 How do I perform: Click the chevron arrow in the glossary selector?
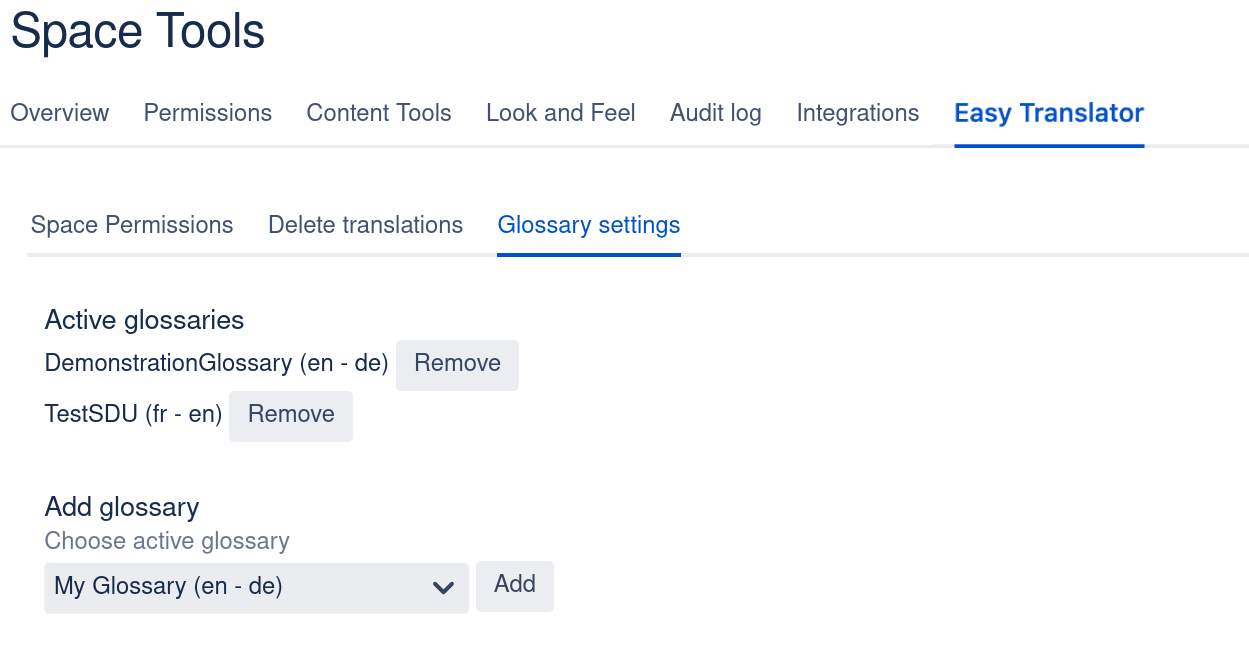coord(443,588)
